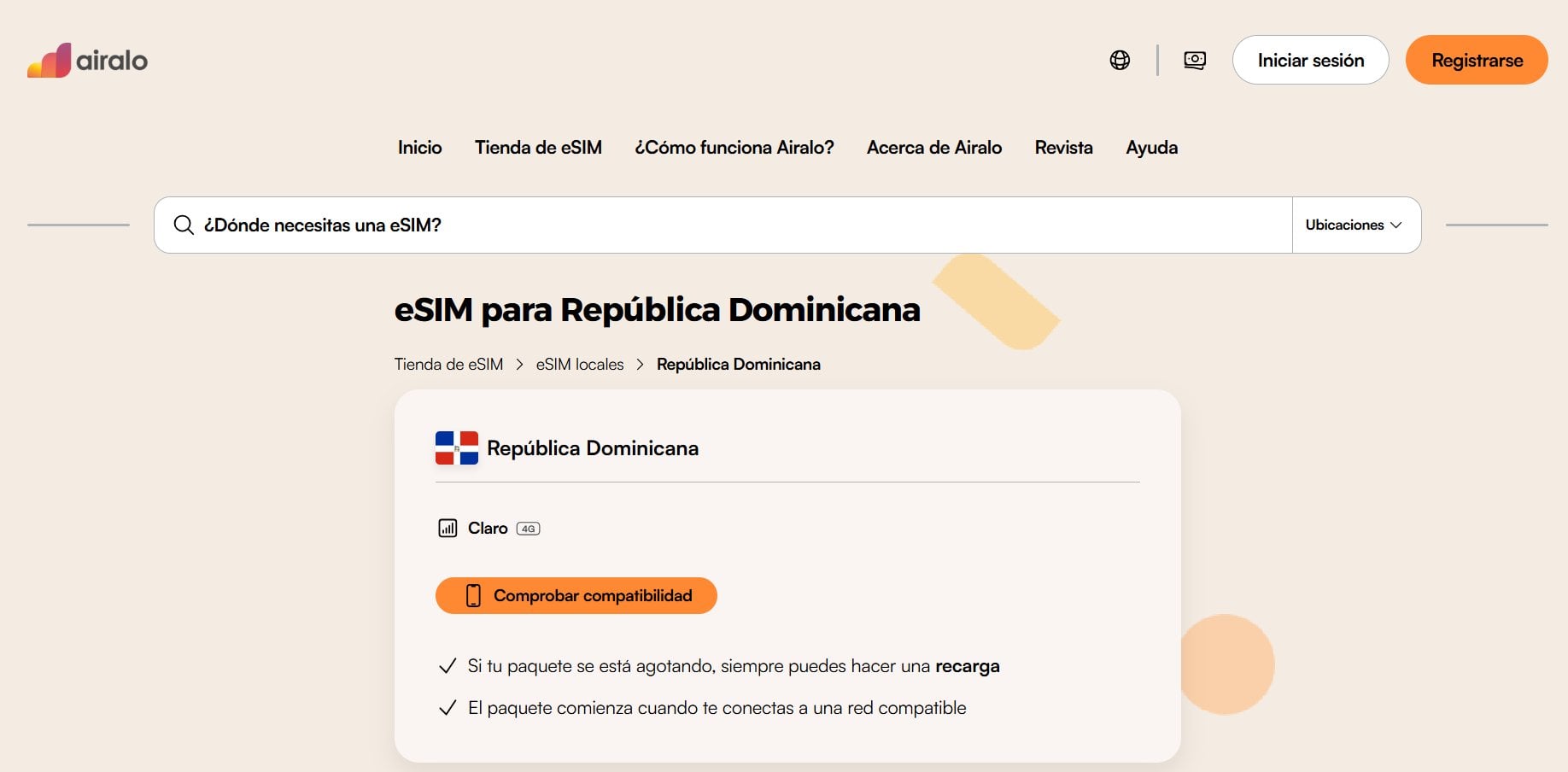Click the currency selection money icon
Image resolution: width=1568 pixels, height=772 pixels.
pyautogui.click(x=1194, y=60)
